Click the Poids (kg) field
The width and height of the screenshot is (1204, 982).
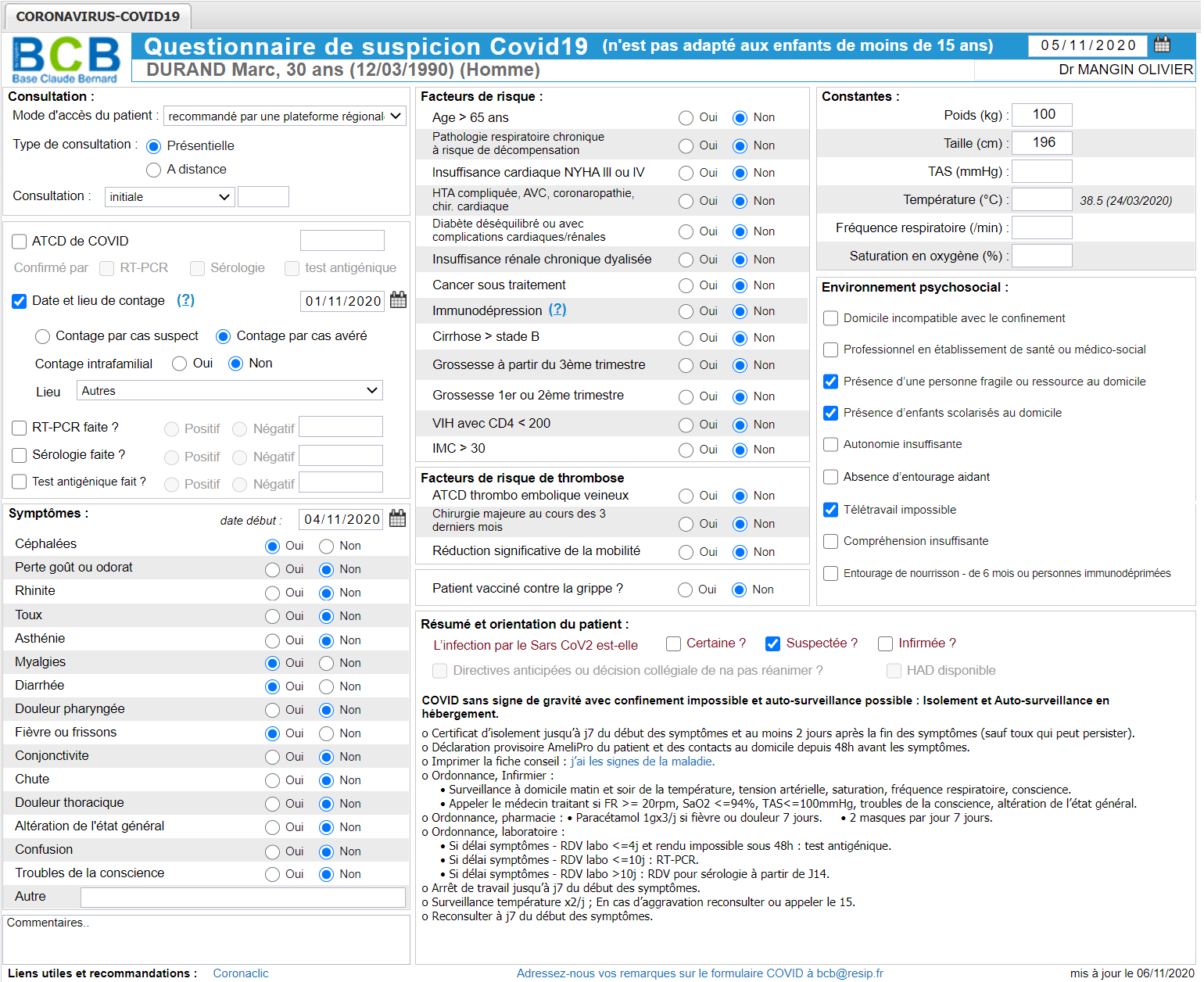click(x=1041, y=115)
